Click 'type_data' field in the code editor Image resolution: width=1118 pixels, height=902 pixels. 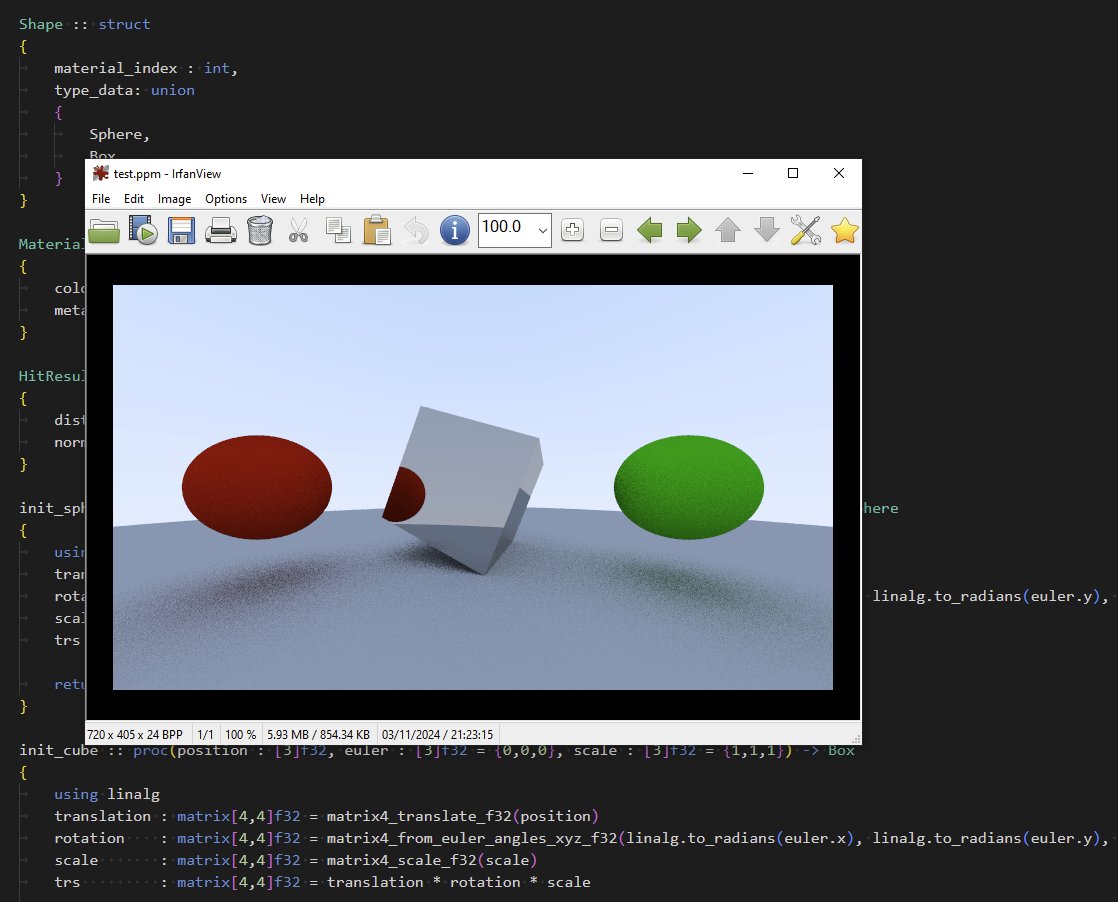[x=94, y=91]
